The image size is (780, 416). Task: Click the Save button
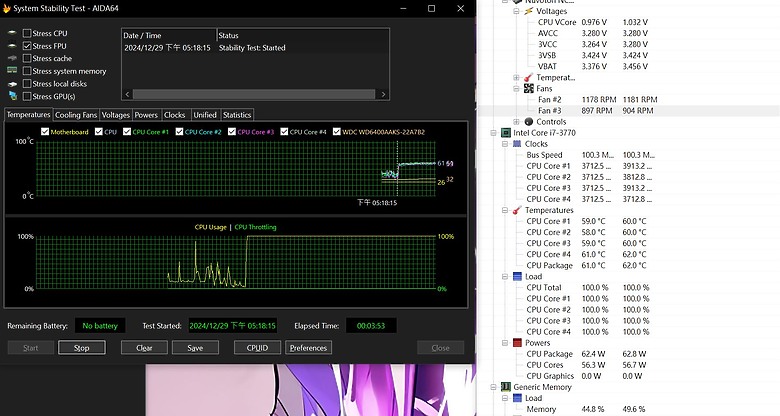(x=195, y=348)
